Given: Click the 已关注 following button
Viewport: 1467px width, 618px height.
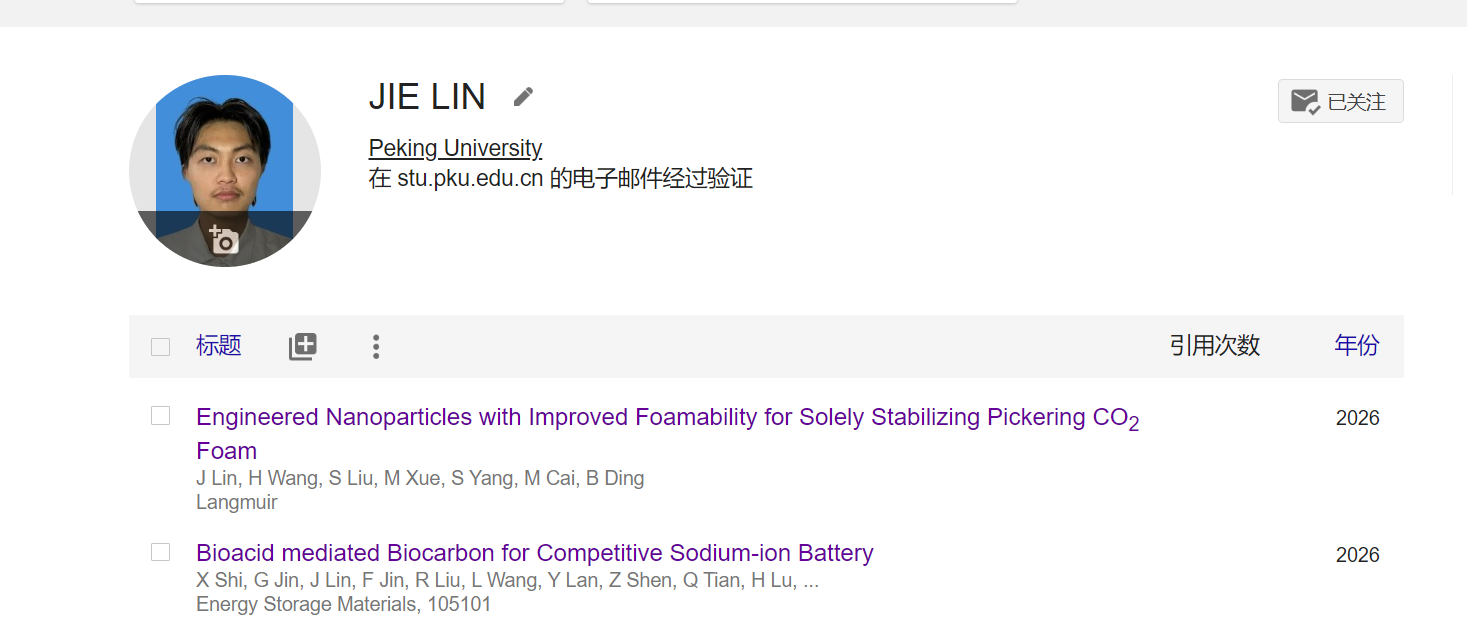Looking at the screenshot, I should point(1340,101).
